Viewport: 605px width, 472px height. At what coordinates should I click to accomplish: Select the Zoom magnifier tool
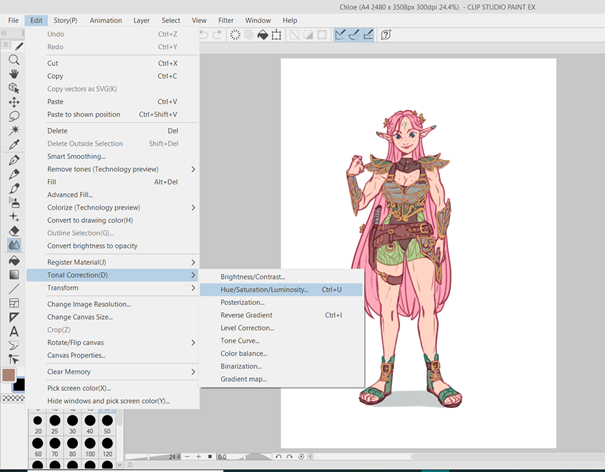click(x=14, y=60)
